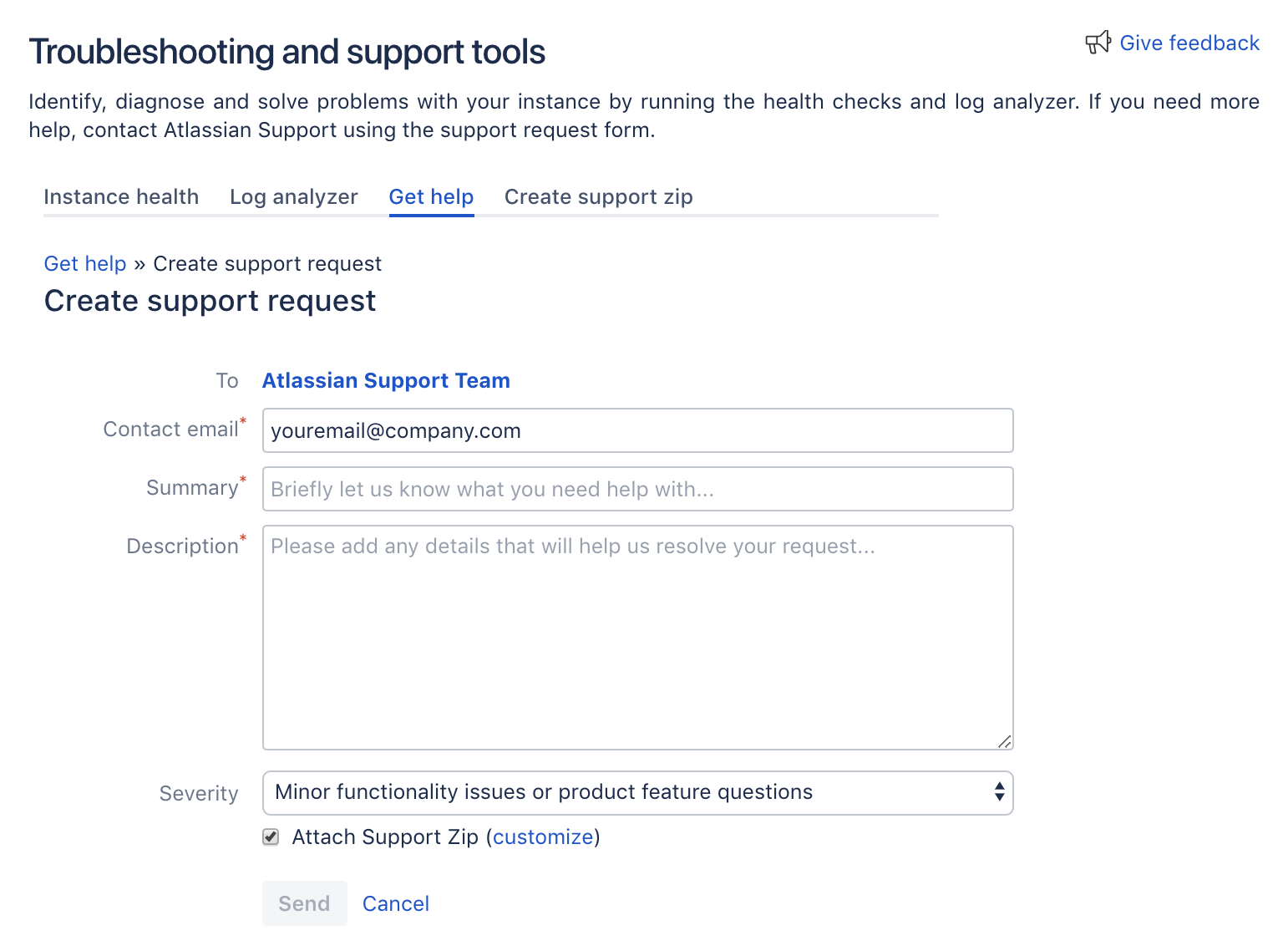Click the Contact email field
Image resolution: width=1288 pixels, height=951 pixels.
[x=637, y=430]
